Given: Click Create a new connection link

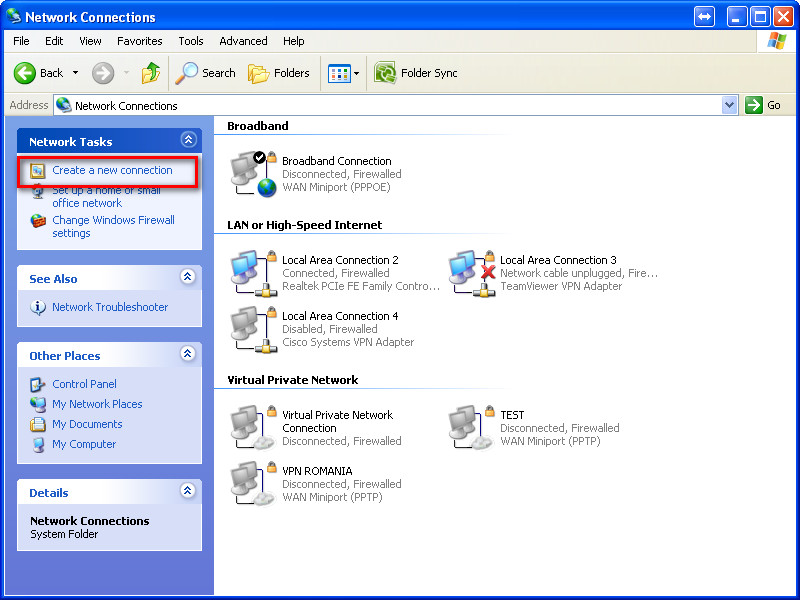Looking at the screenshot, I should coord(112,170).
